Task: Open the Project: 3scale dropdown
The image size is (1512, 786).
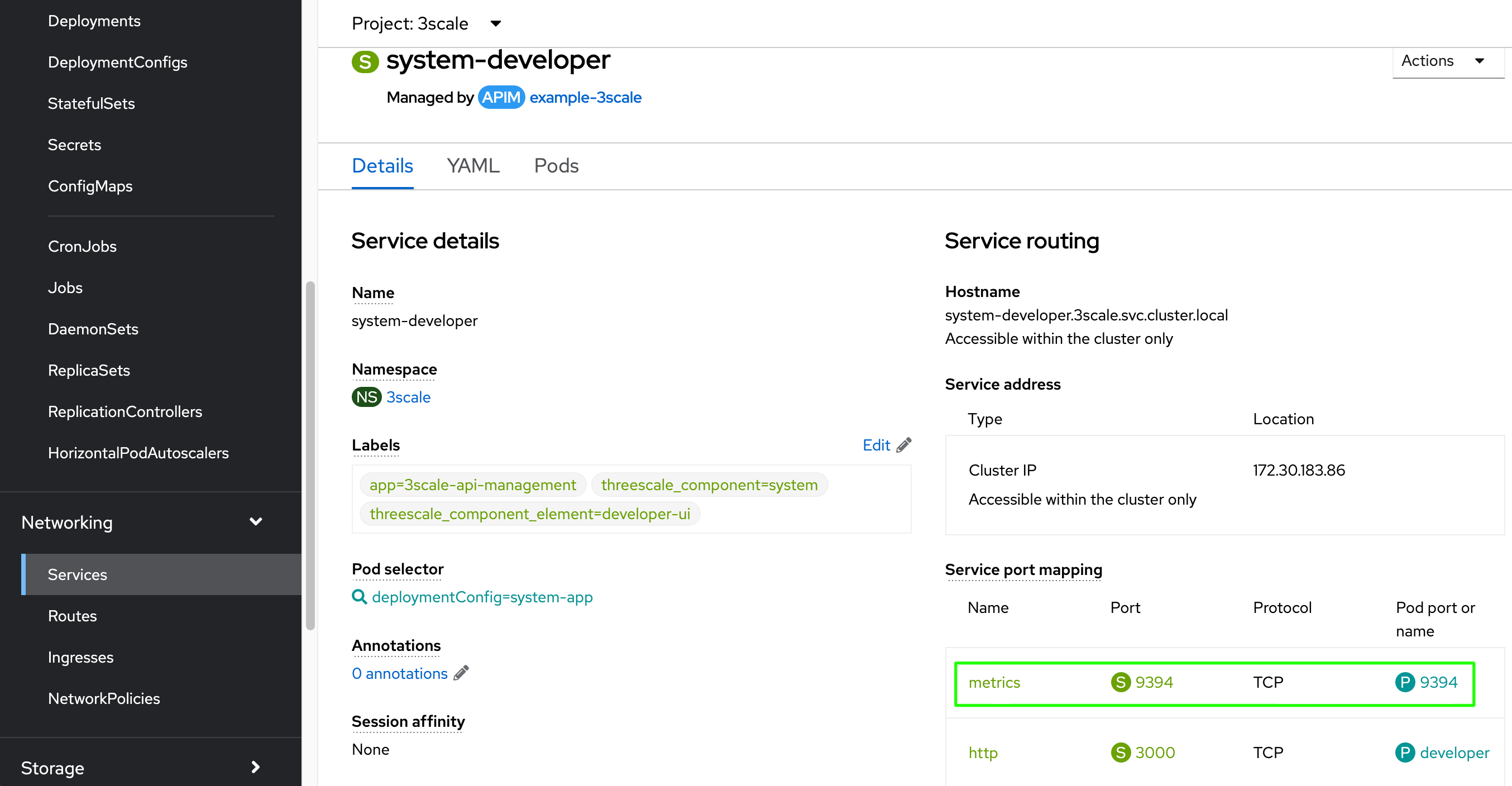Action: (x=426, y=23)
